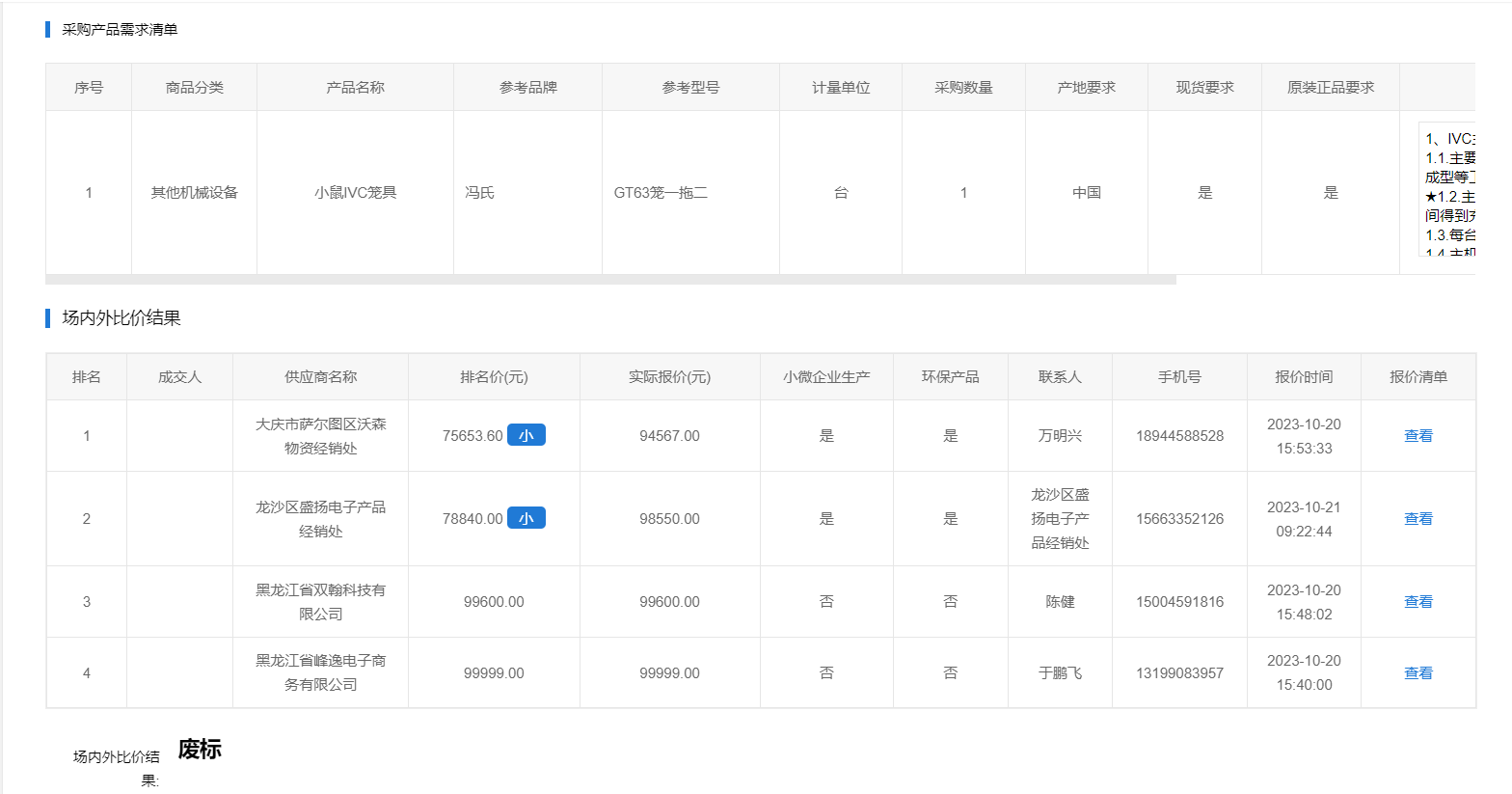The image size is (1512, 794).
Task: Open 查看 for 龙沙区盛扬电子产品经销处 quote
Action: (1417, 519)
